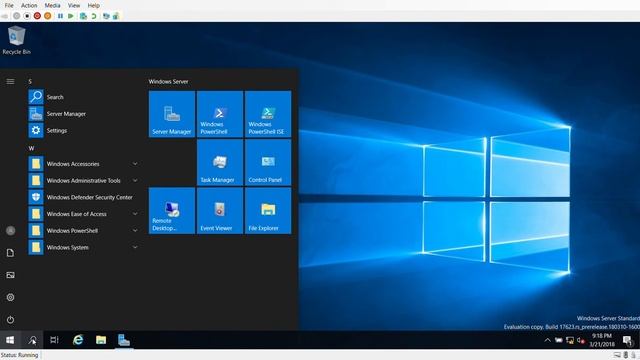Click the Windows Start button on taskbar
The width and height of the screenshot is (640, 360).
point(10,340)
